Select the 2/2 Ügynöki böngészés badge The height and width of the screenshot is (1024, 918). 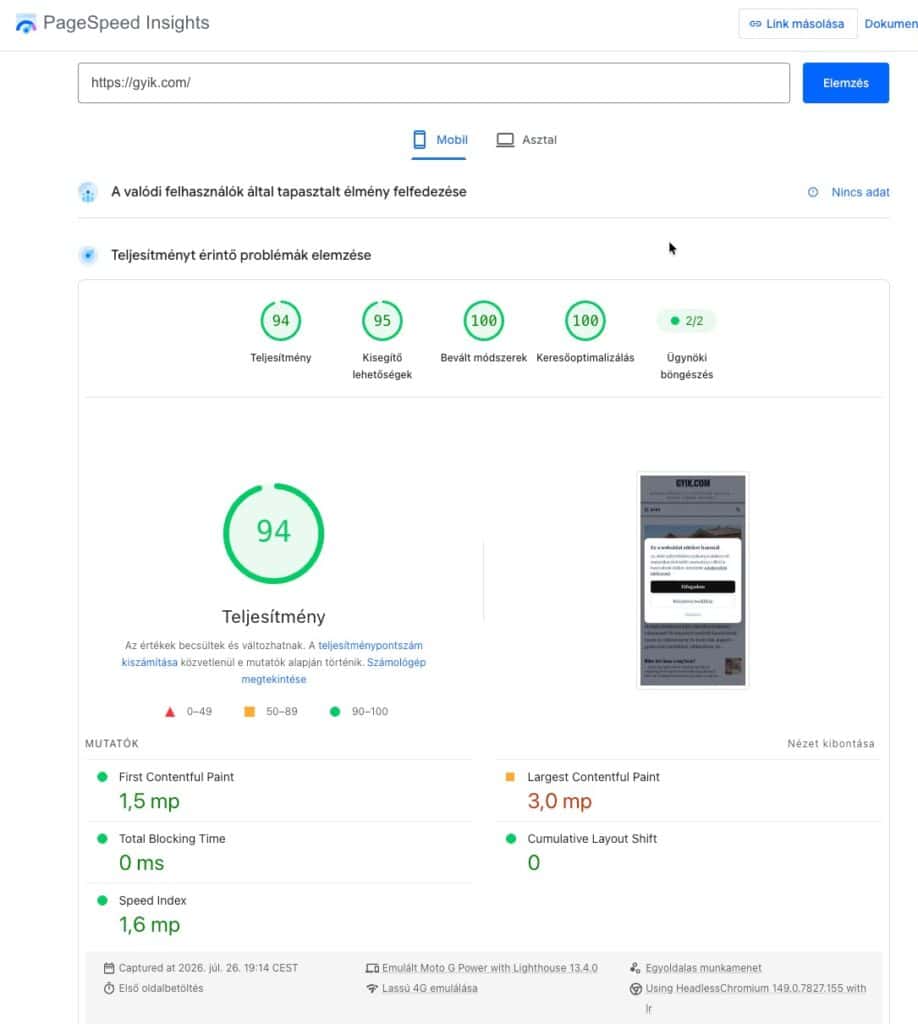686,321
